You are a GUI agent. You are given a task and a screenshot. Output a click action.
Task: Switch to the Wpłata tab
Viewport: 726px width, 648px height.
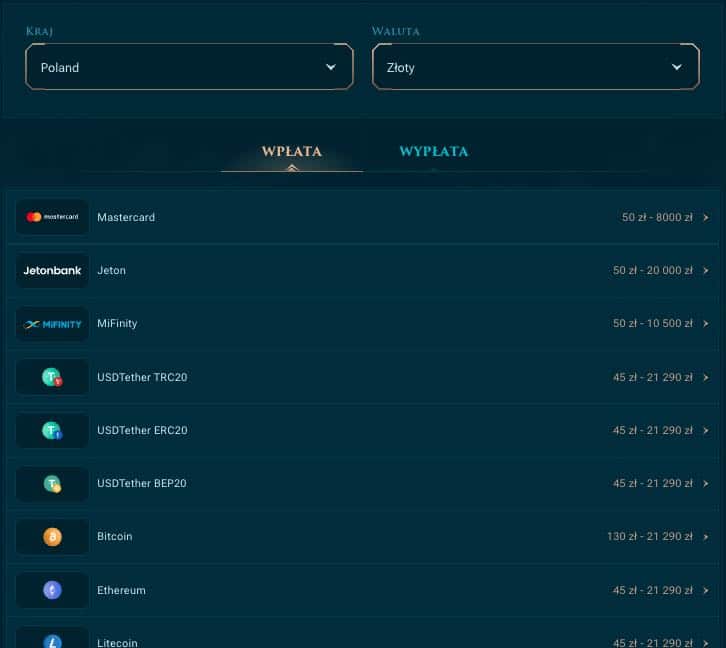(x=291, y=151)
